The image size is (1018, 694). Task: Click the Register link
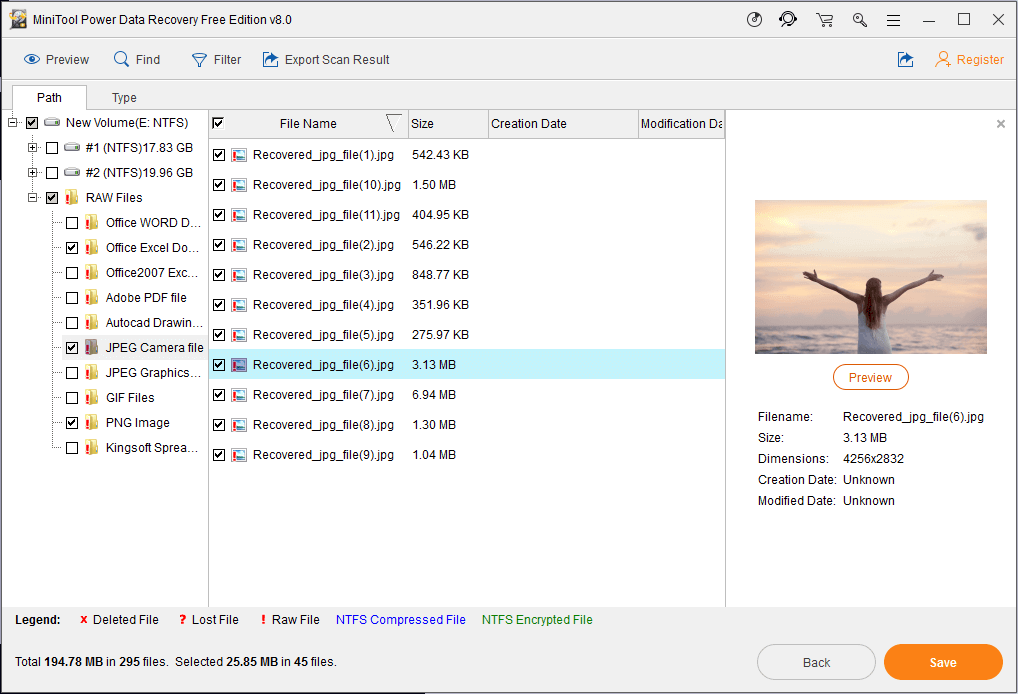979,60
